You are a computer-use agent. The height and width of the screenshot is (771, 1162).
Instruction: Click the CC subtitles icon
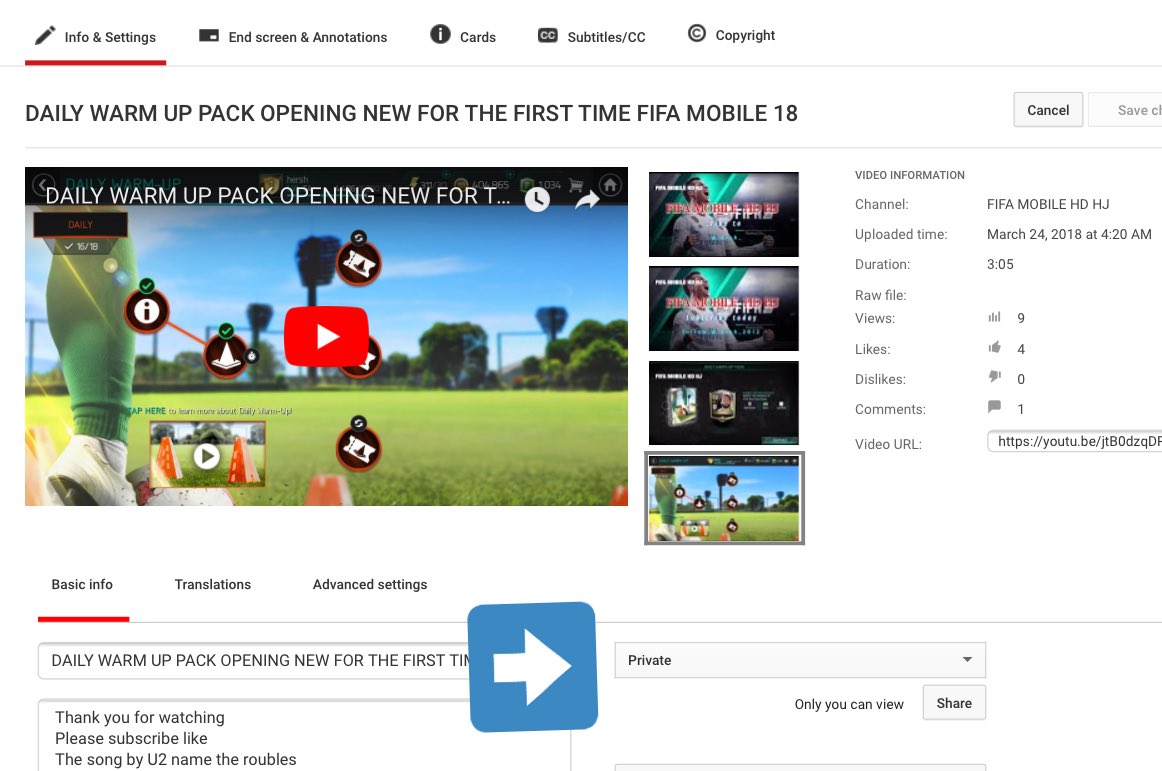(x=548, y=36)
